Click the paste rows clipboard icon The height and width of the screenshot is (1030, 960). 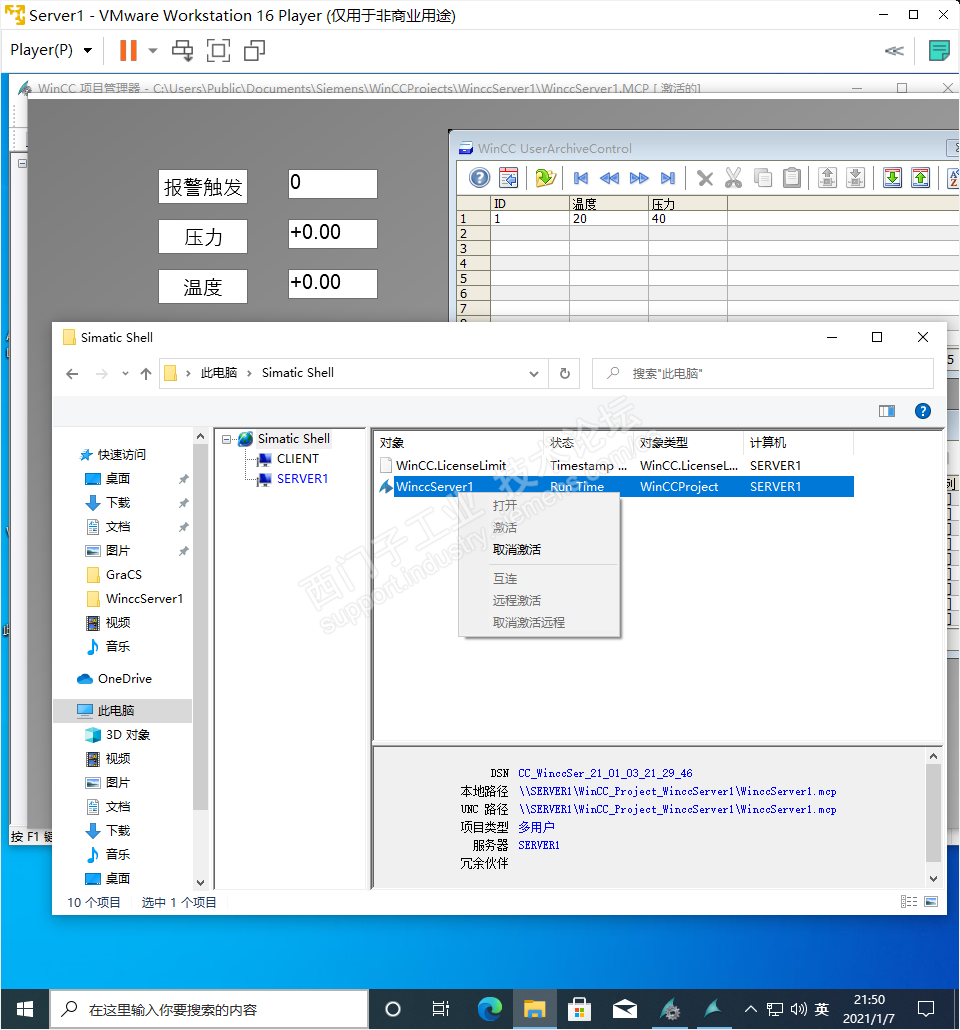(x=792, y=178)
